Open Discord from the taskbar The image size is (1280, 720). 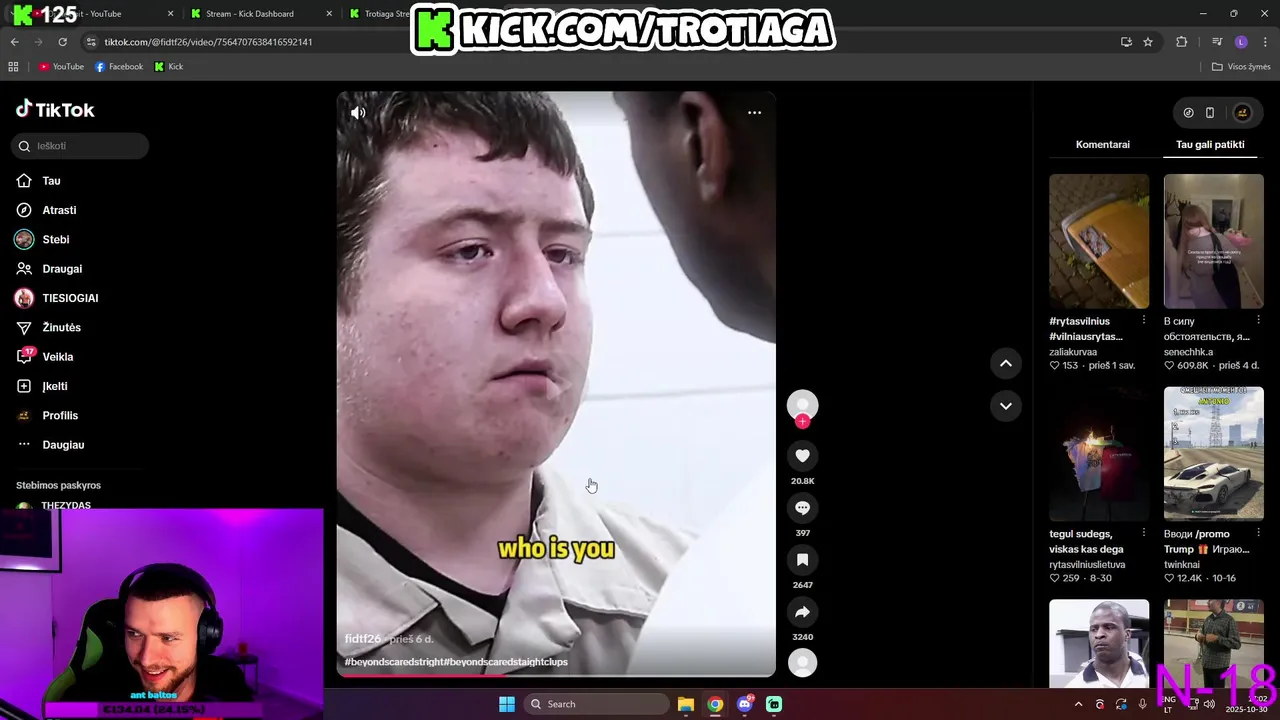point(744,704)
